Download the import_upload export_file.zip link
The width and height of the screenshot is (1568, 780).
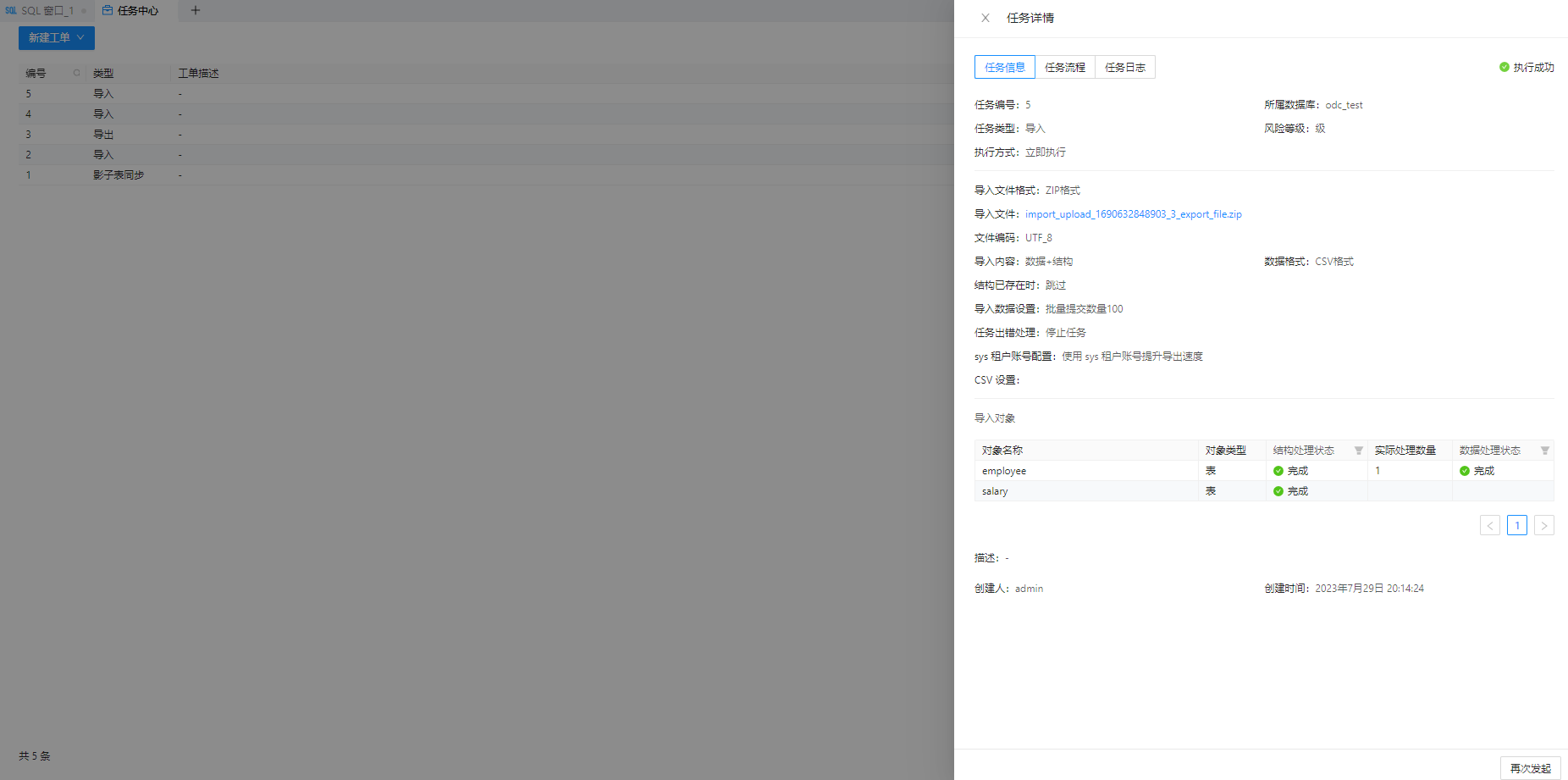click(1134, 214)
